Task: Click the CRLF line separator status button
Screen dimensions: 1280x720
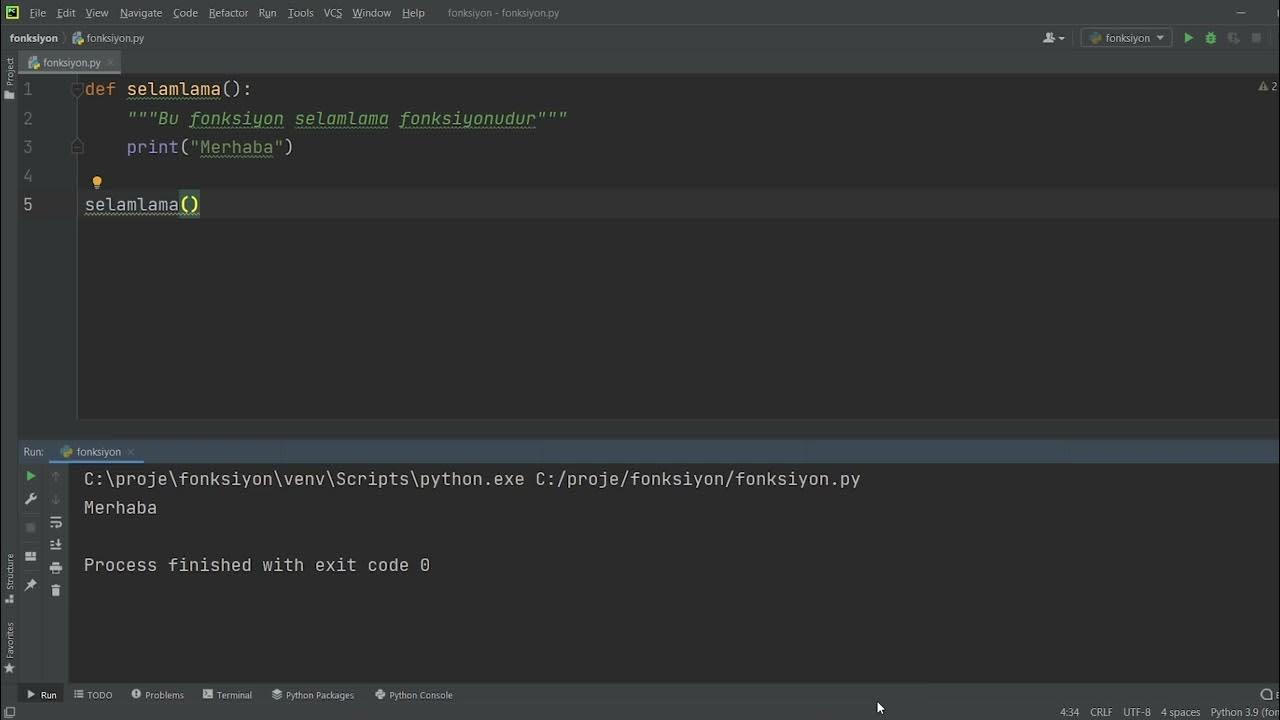Action: coord(1101,712)
